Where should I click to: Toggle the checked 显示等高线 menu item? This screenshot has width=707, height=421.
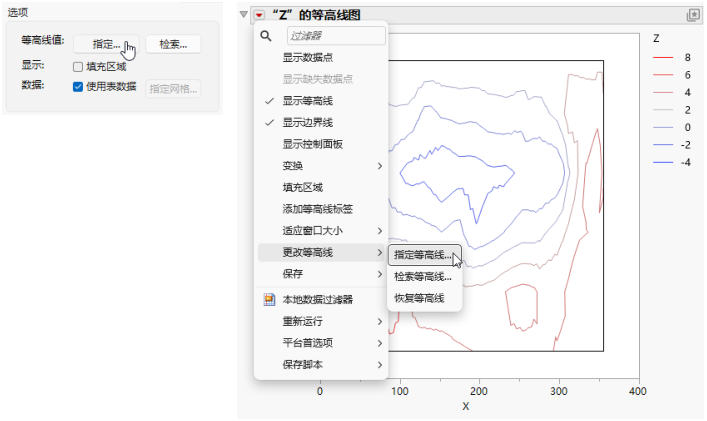click(x=321, y=101)
